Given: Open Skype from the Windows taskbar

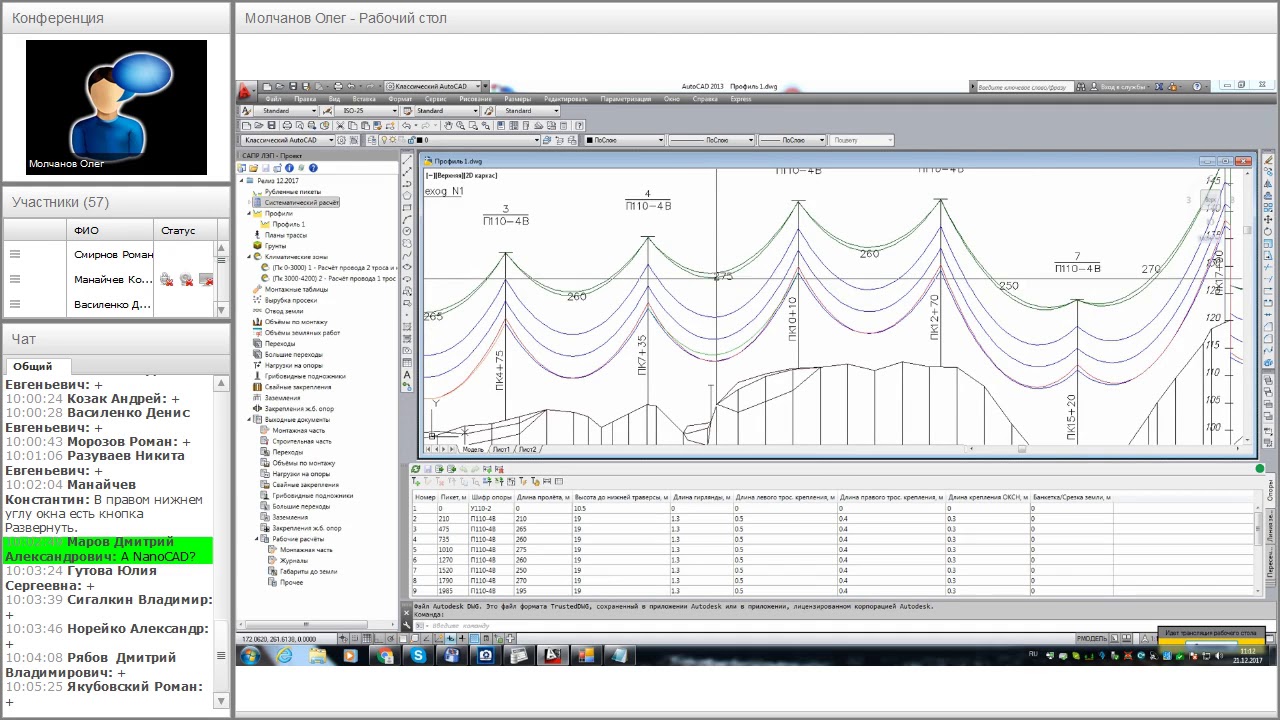Looking at the screenshot, I should point(418,656).
